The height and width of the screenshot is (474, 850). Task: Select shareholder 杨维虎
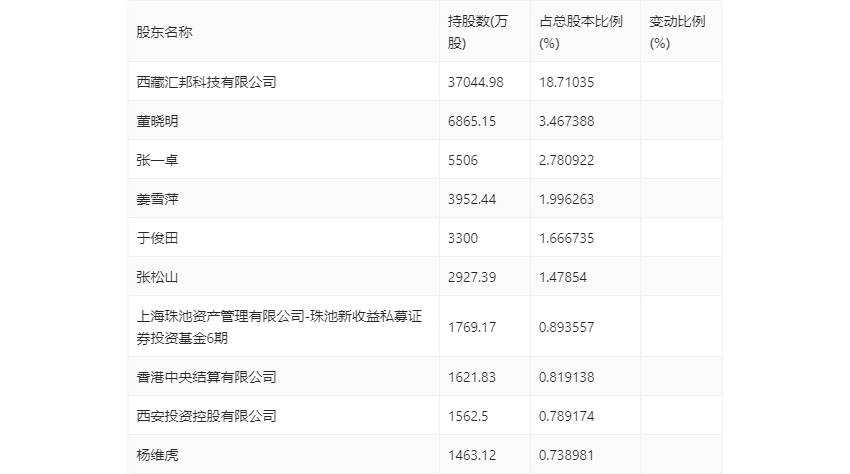157,455
